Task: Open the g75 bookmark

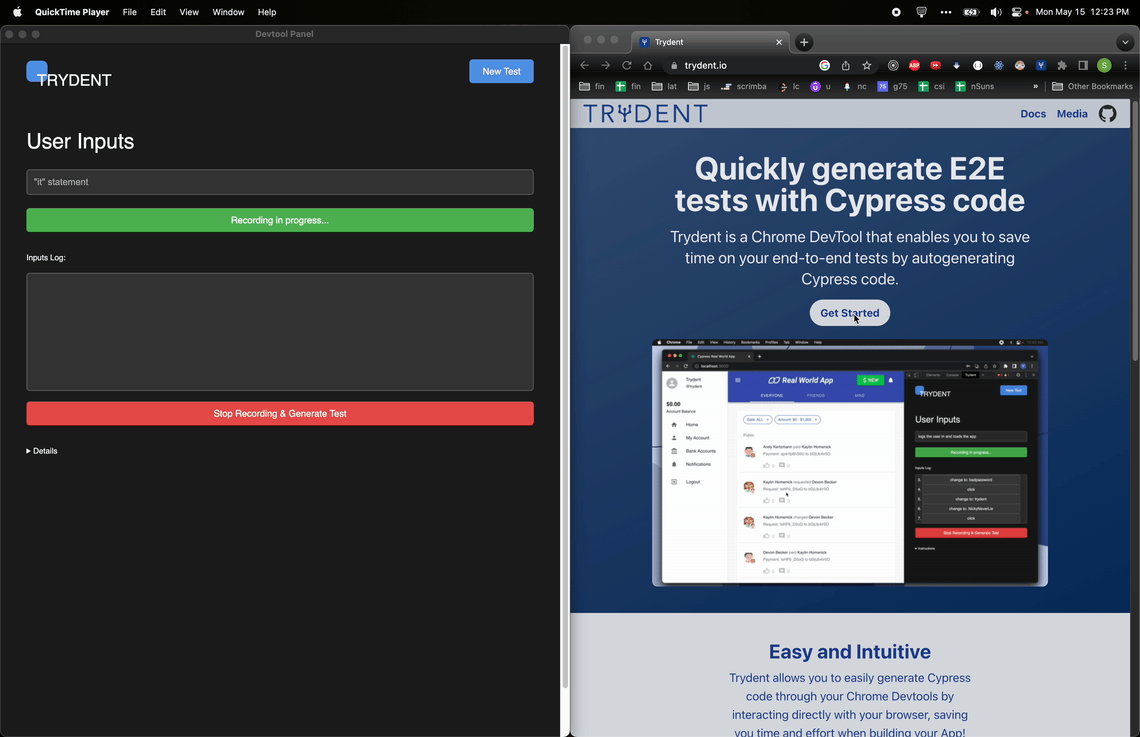Action: tap(892, 86)
